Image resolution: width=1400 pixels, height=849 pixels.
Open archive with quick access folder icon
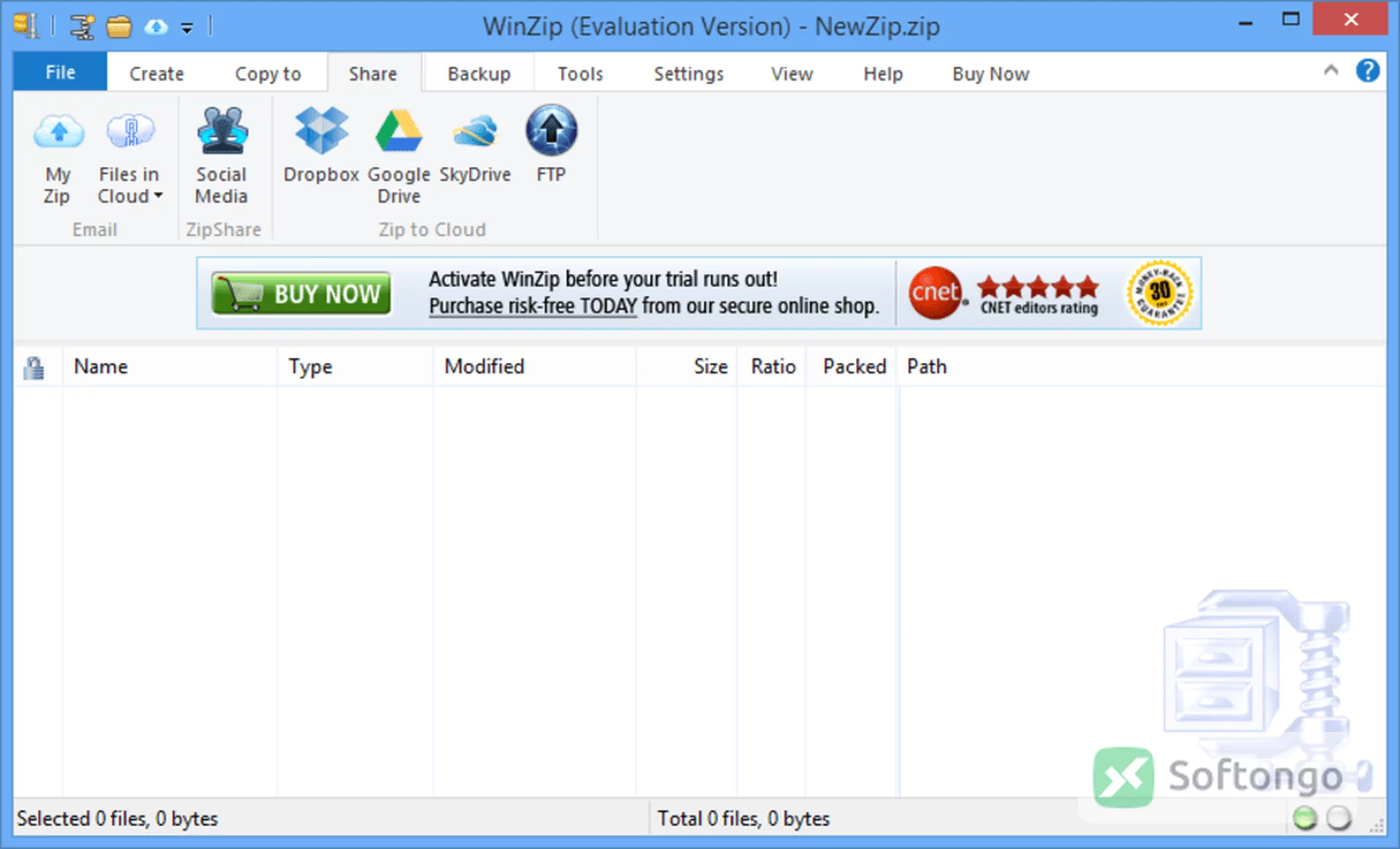point(119,27)
